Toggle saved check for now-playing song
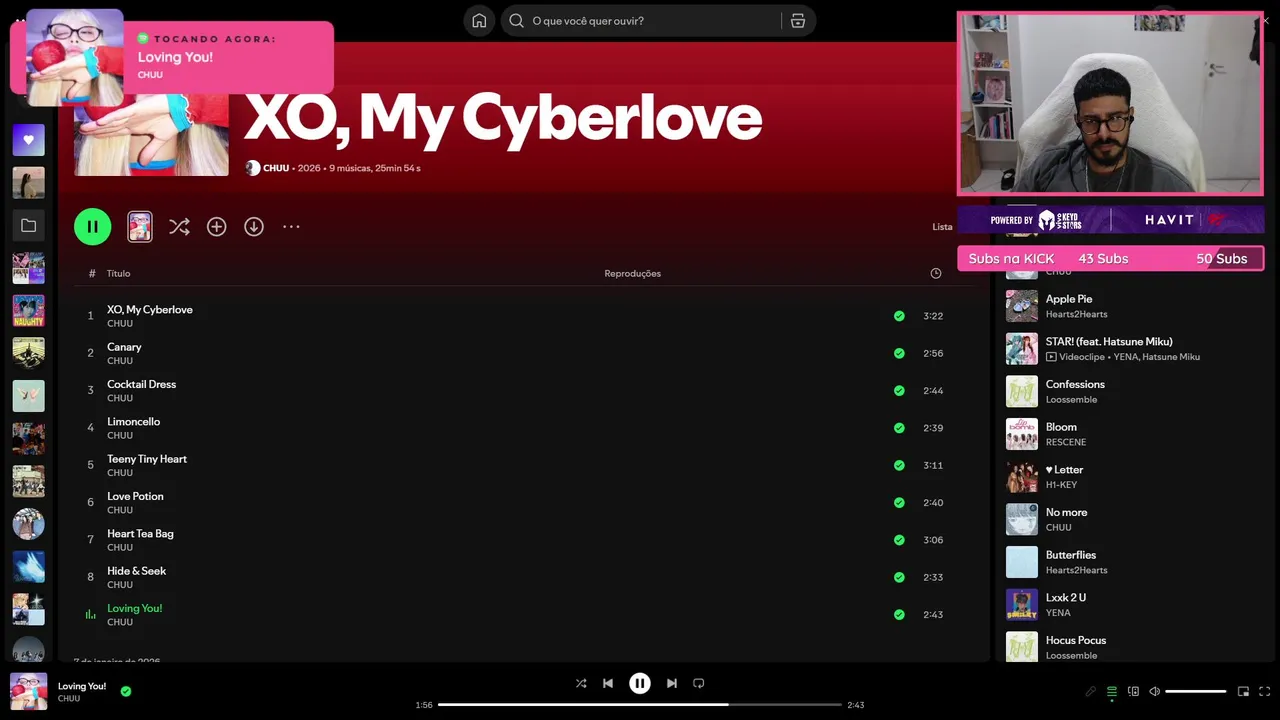 click(126, 690)
